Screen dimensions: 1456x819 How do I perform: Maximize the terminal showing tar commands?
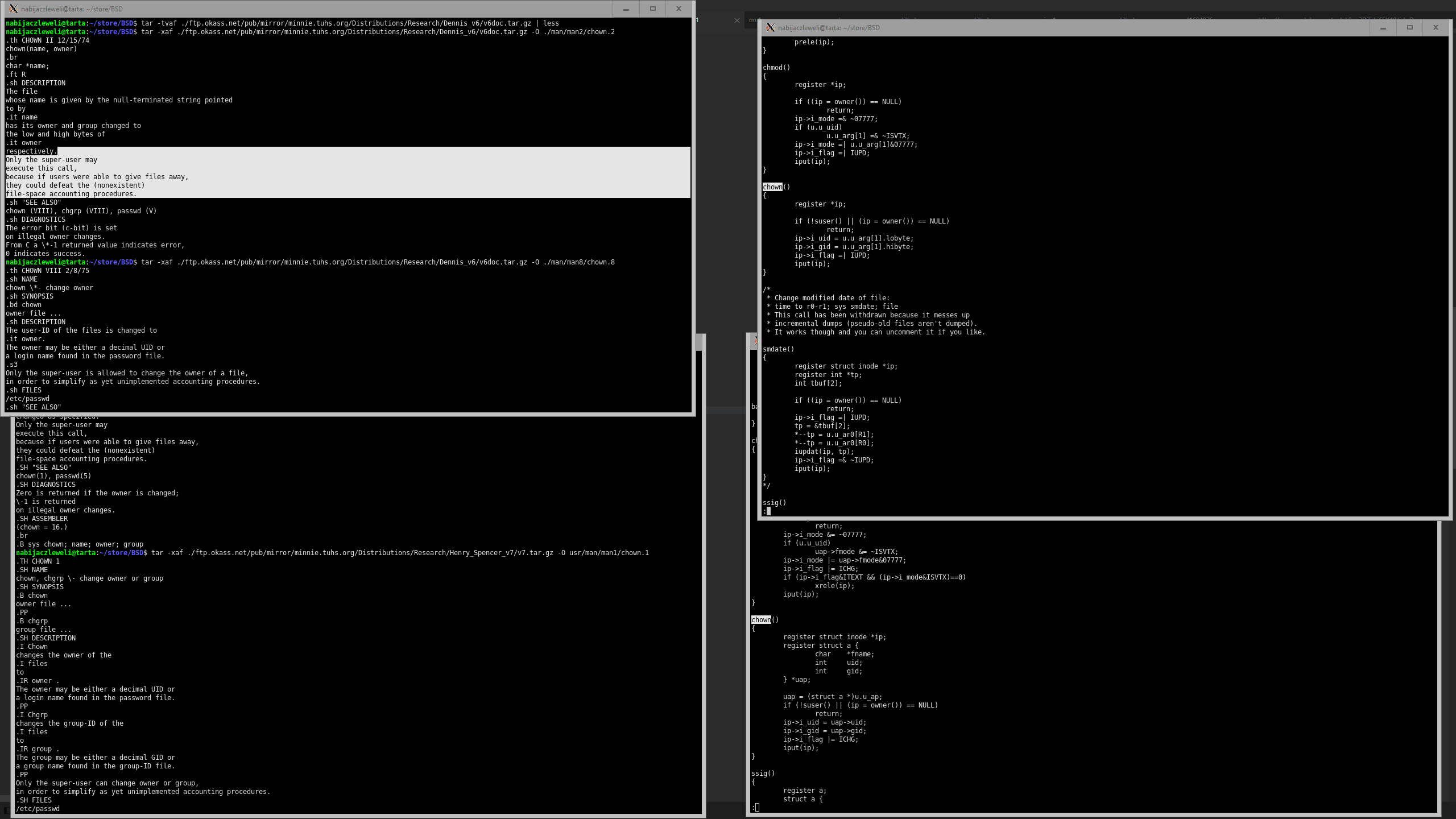(652, 9)
